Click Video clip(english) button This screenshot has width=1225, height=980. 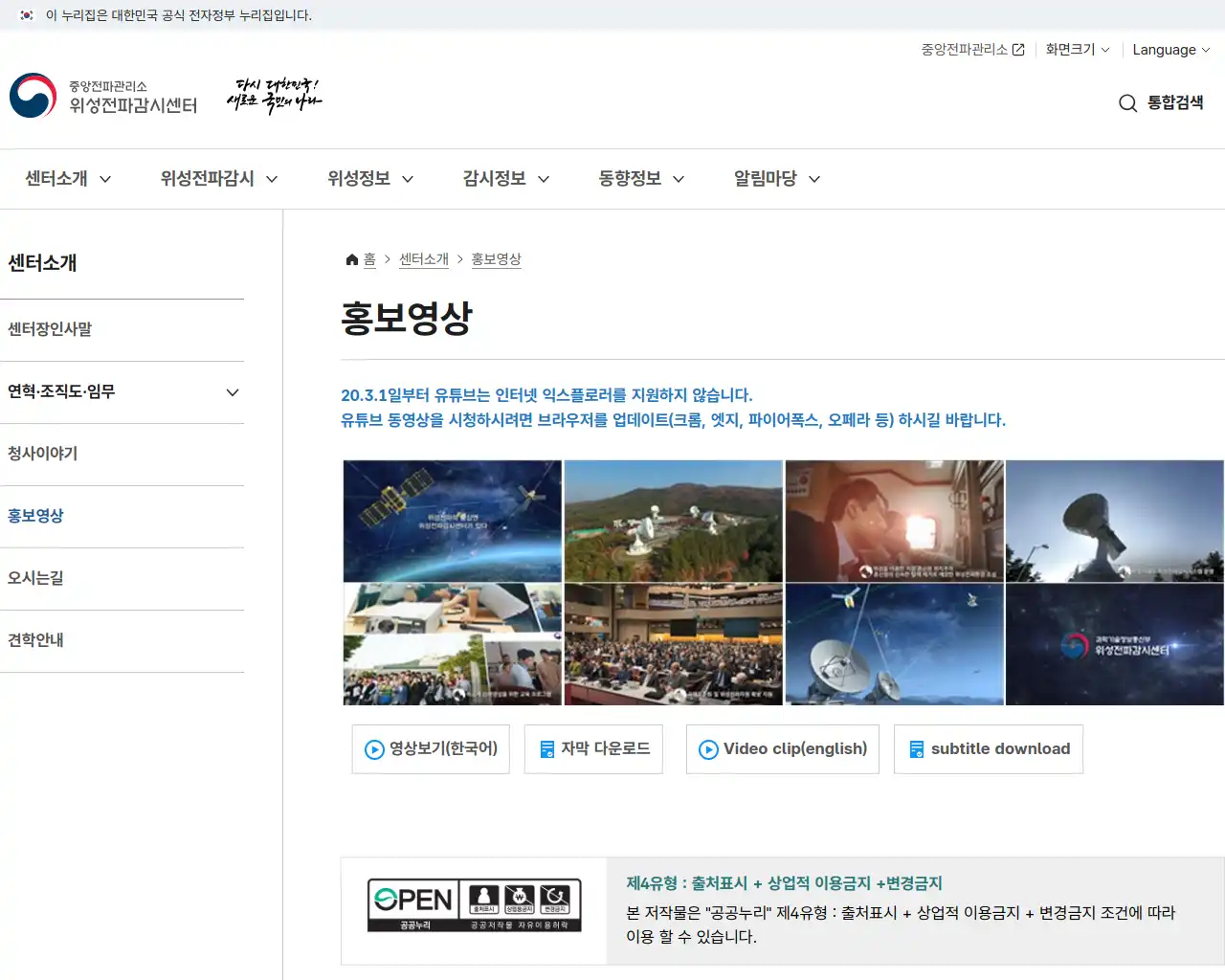pyautogui.click(x=783, y=749)
